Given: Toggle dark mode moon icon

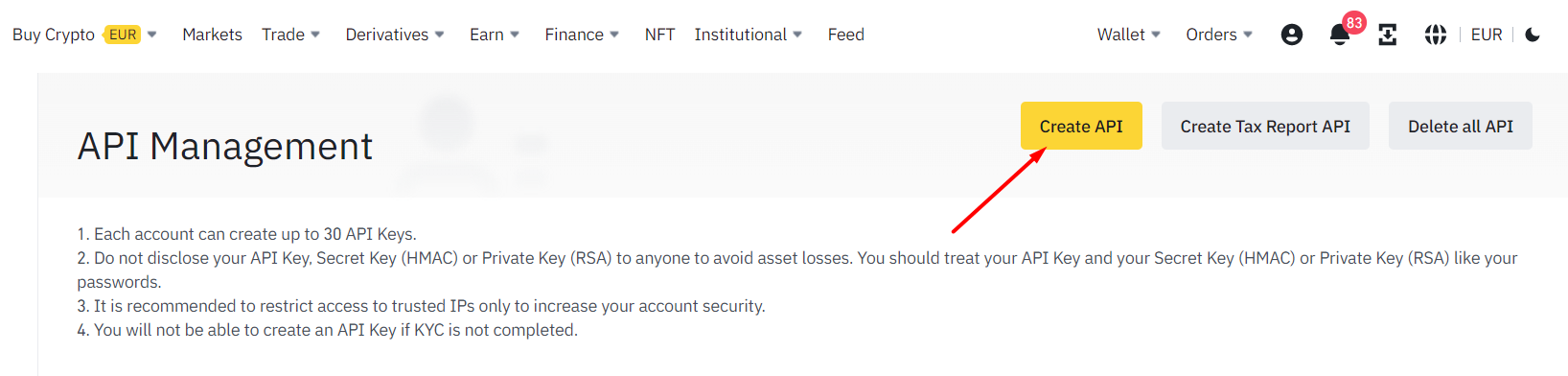Looking at the screenshot, I should point(1533,35).
